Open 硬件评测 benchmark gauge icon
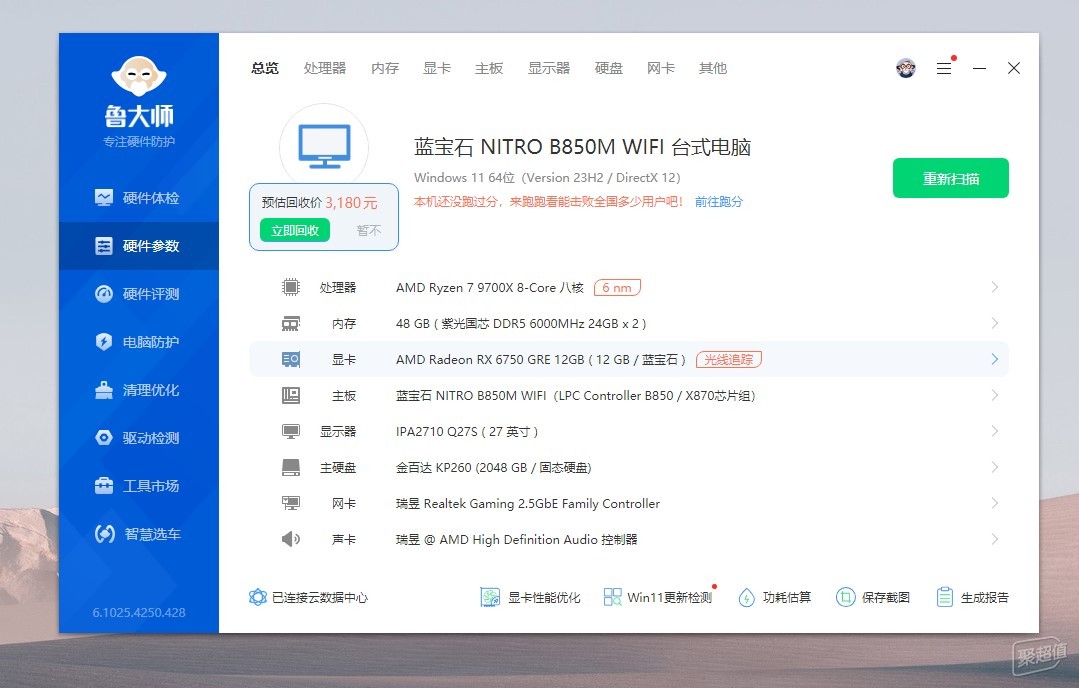Viewport: 1079px width, 688px height. pos(104,294)
